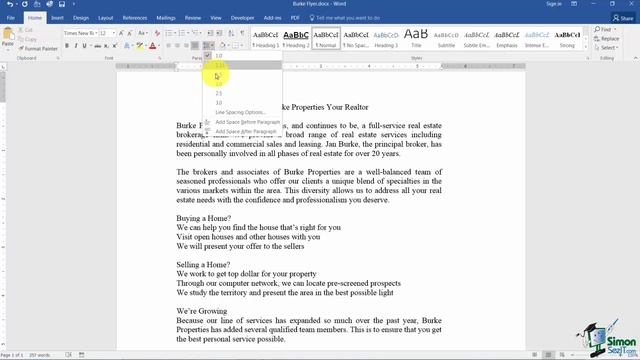Click the Shading paint bucket icon
640x360 pixels.
(222, 46)
